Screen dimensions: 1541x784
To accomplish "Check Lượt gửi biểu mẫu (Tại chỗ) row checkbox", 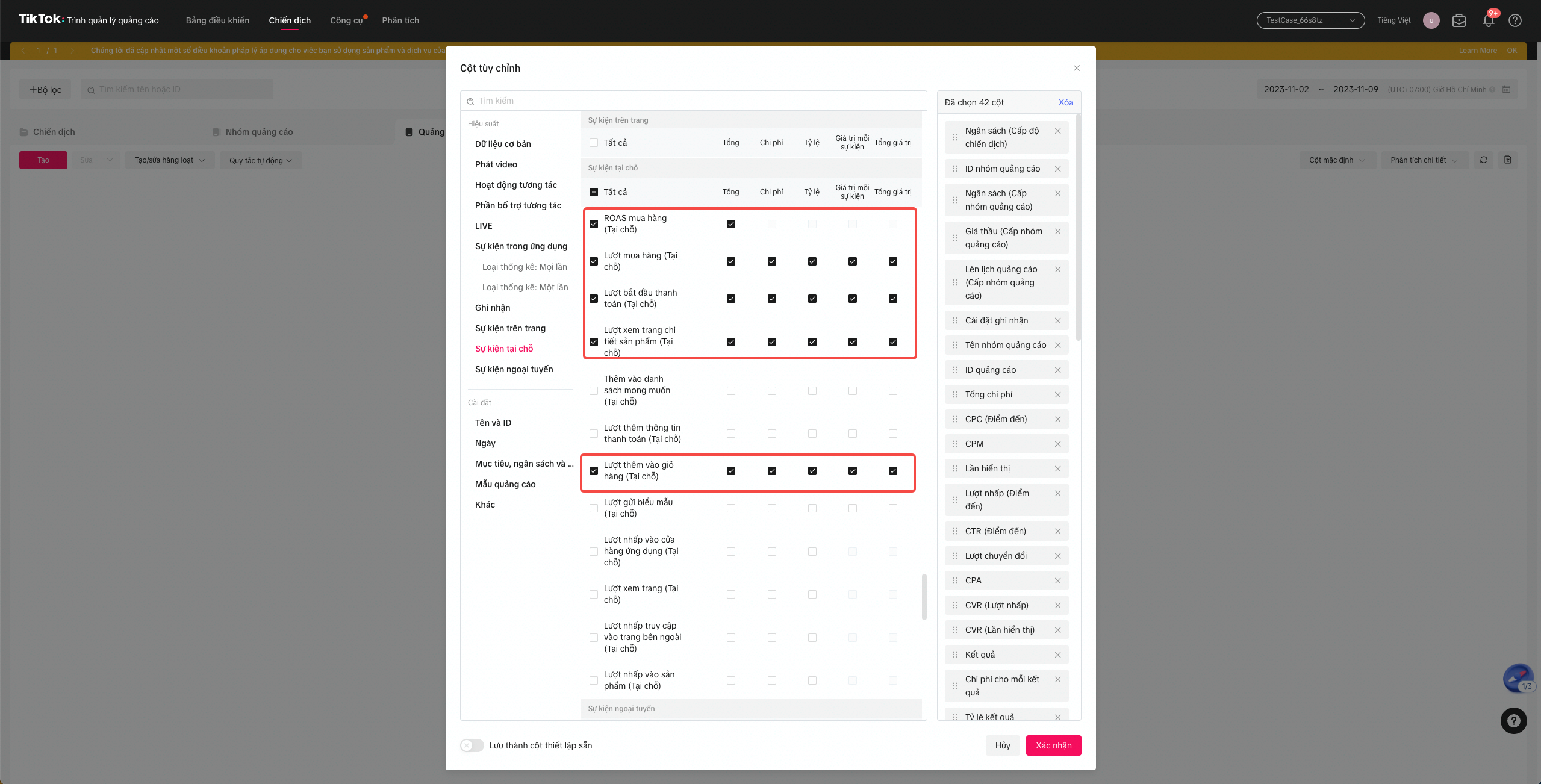I will (x=594, y=508).
